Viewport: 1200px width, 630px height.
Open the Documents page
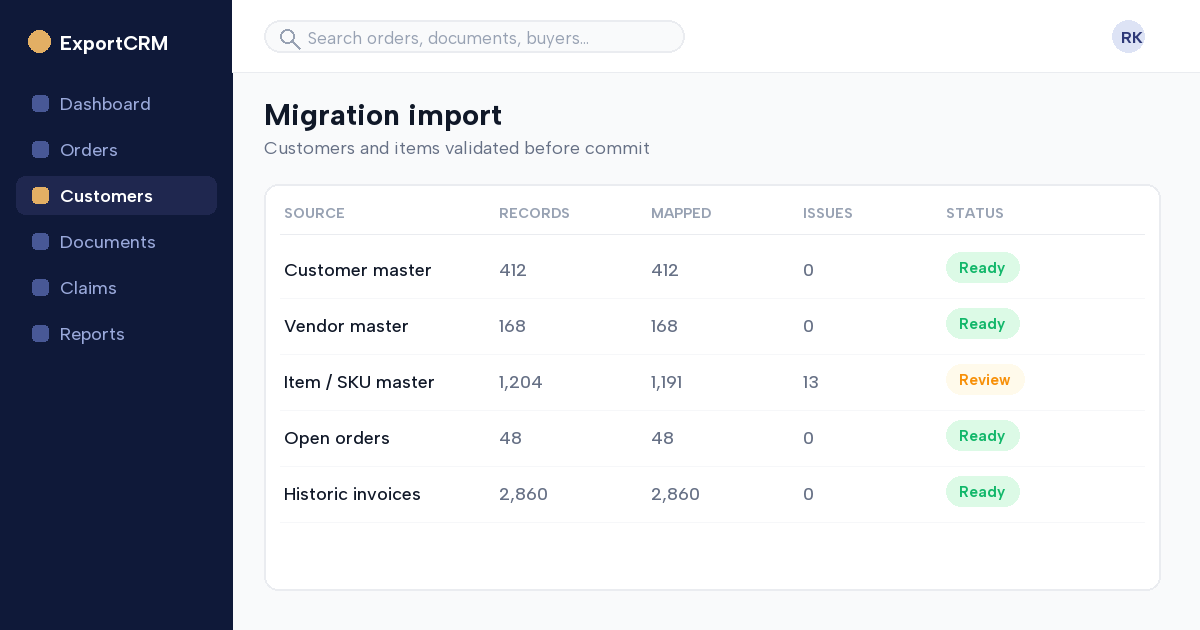116,242
